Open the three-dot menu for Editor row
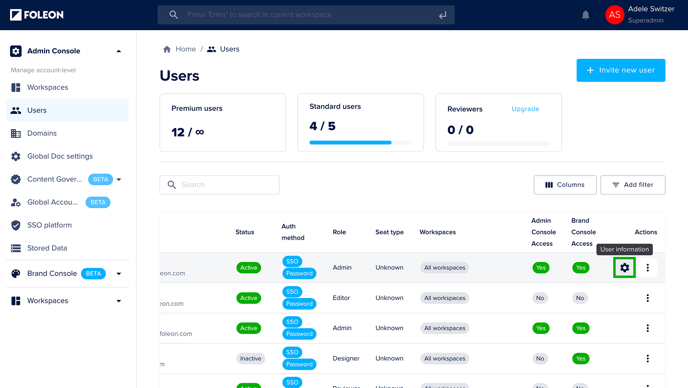Image resolution: width=688 pixels, height=388 pixels. pyautogui.click(x=647, y=298)
